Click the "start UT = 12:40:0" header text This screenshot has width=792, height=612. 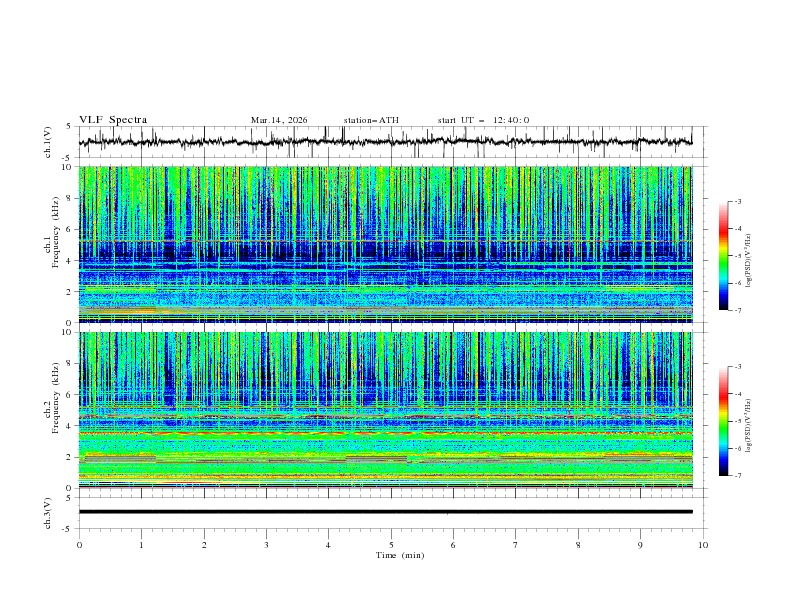483,120
